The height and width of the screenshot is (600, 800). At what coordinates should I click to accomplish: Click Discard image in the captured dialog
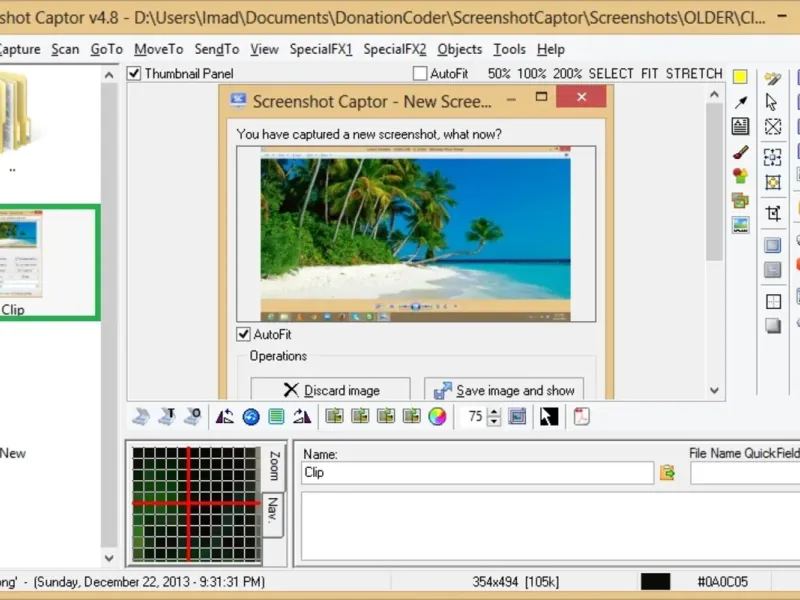[x=331, y=390]
